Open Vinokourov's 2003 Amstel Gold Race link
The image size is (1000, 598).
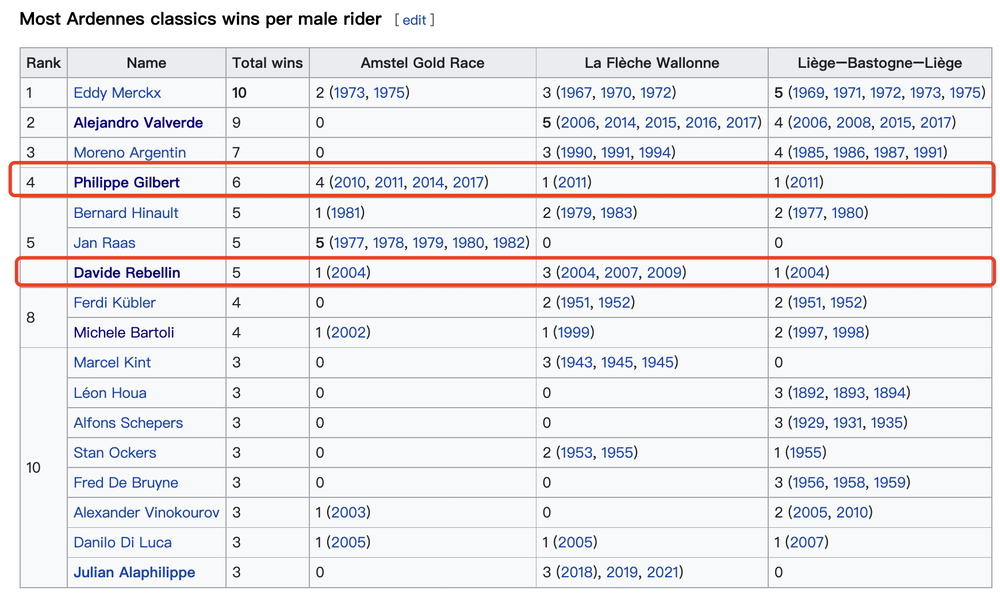(x=348, y=513)
